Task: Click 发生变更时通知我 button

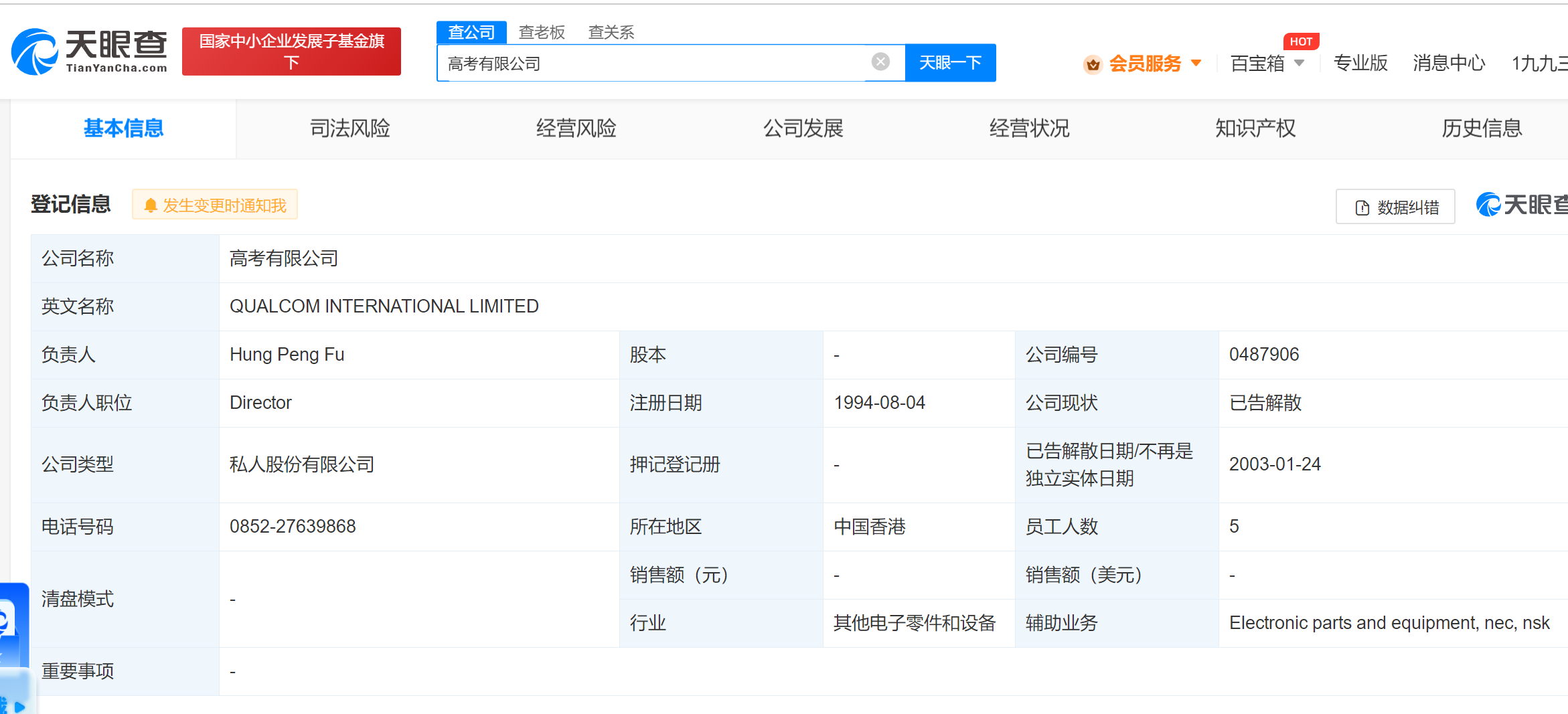Action: coord(215,205)
